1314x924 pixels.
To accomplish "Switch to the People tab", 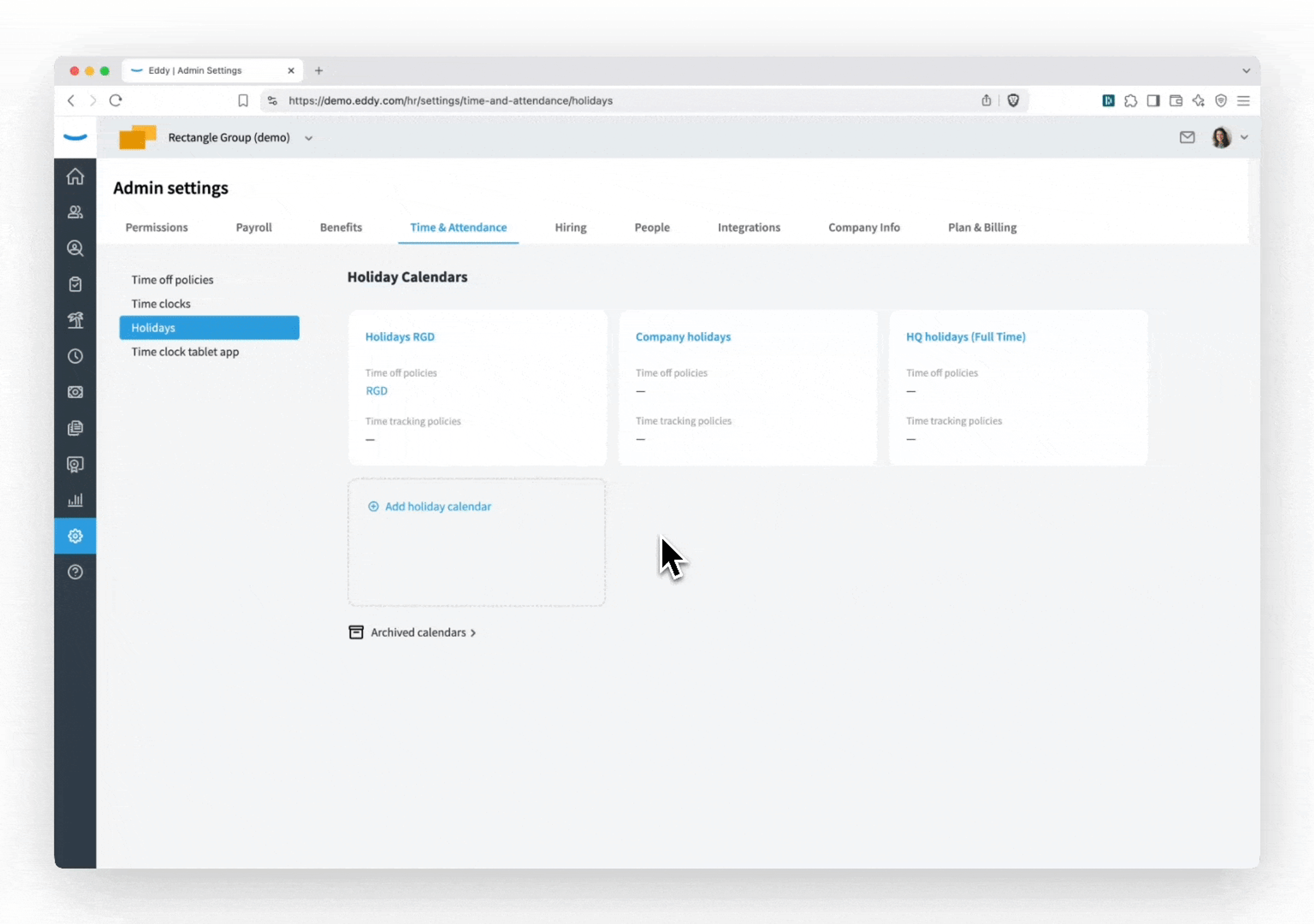I will [652, 227].
